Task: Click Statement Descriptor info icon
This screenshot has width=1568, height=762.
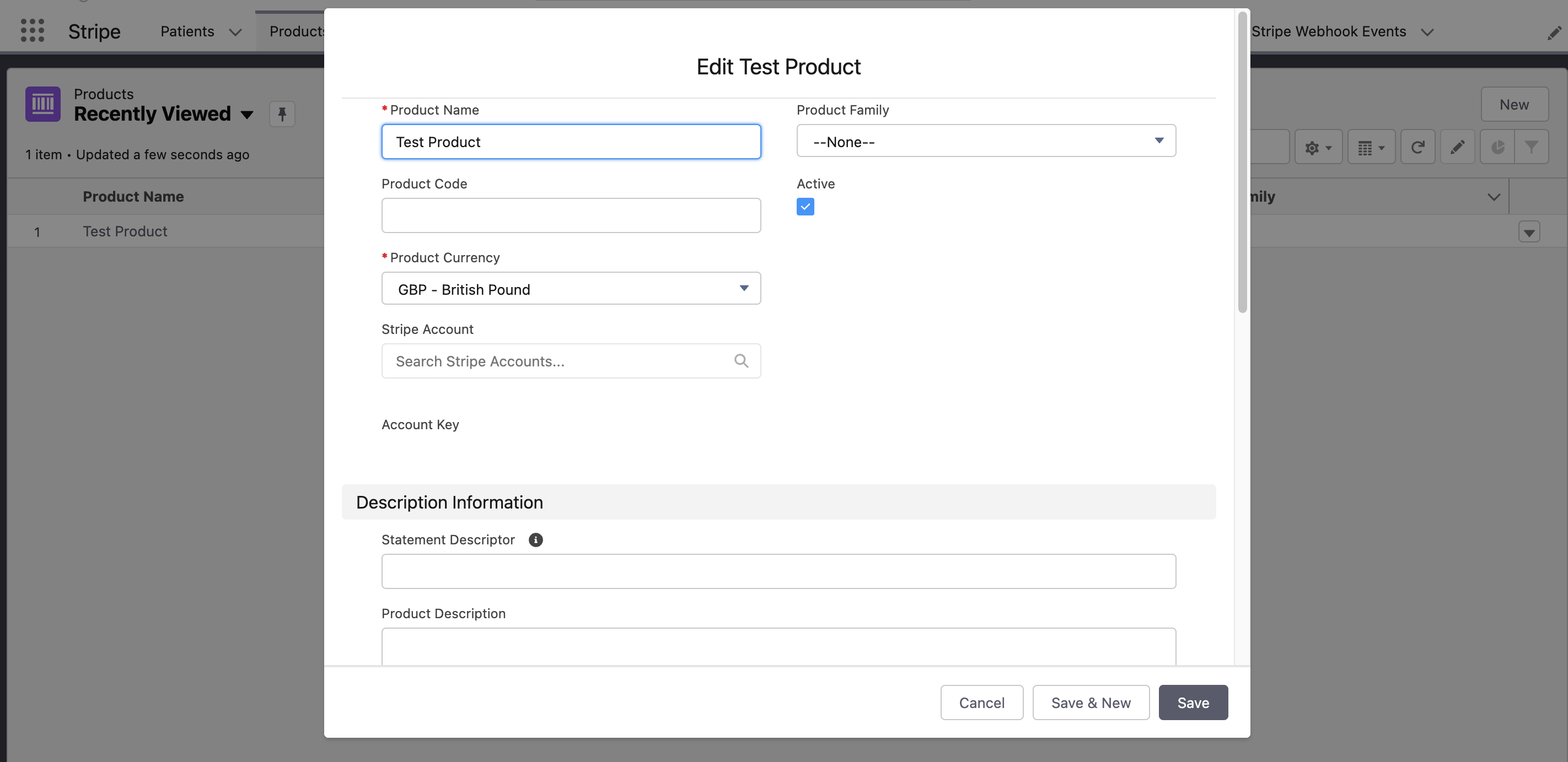Action: click(x=535, y=539)
